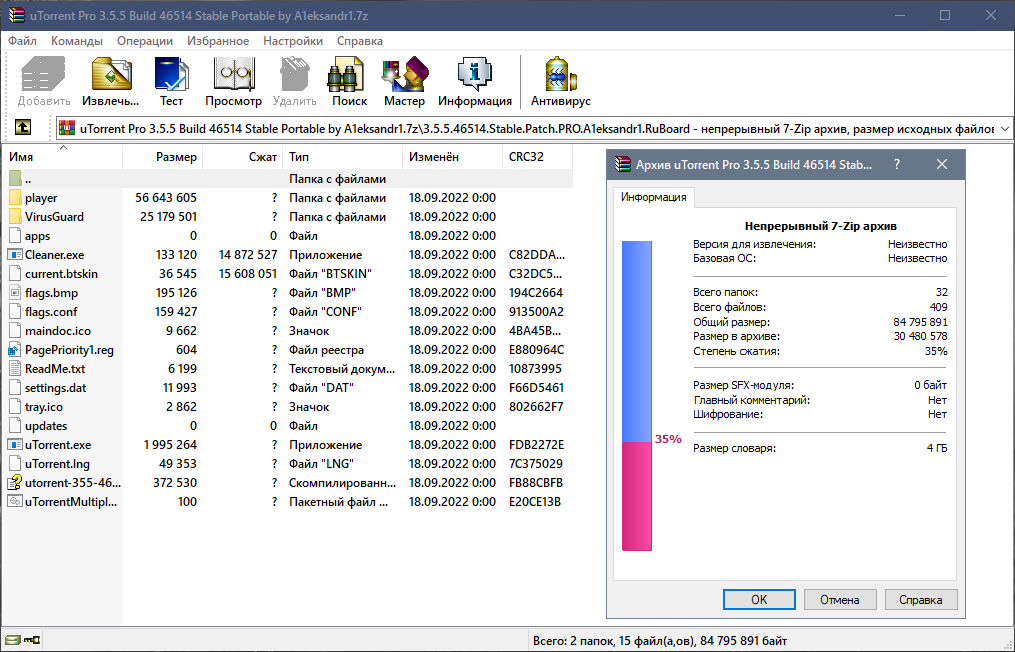Click the up one level arrow icon
This screenshot has height=652, width=1015.
click(23, 128)
